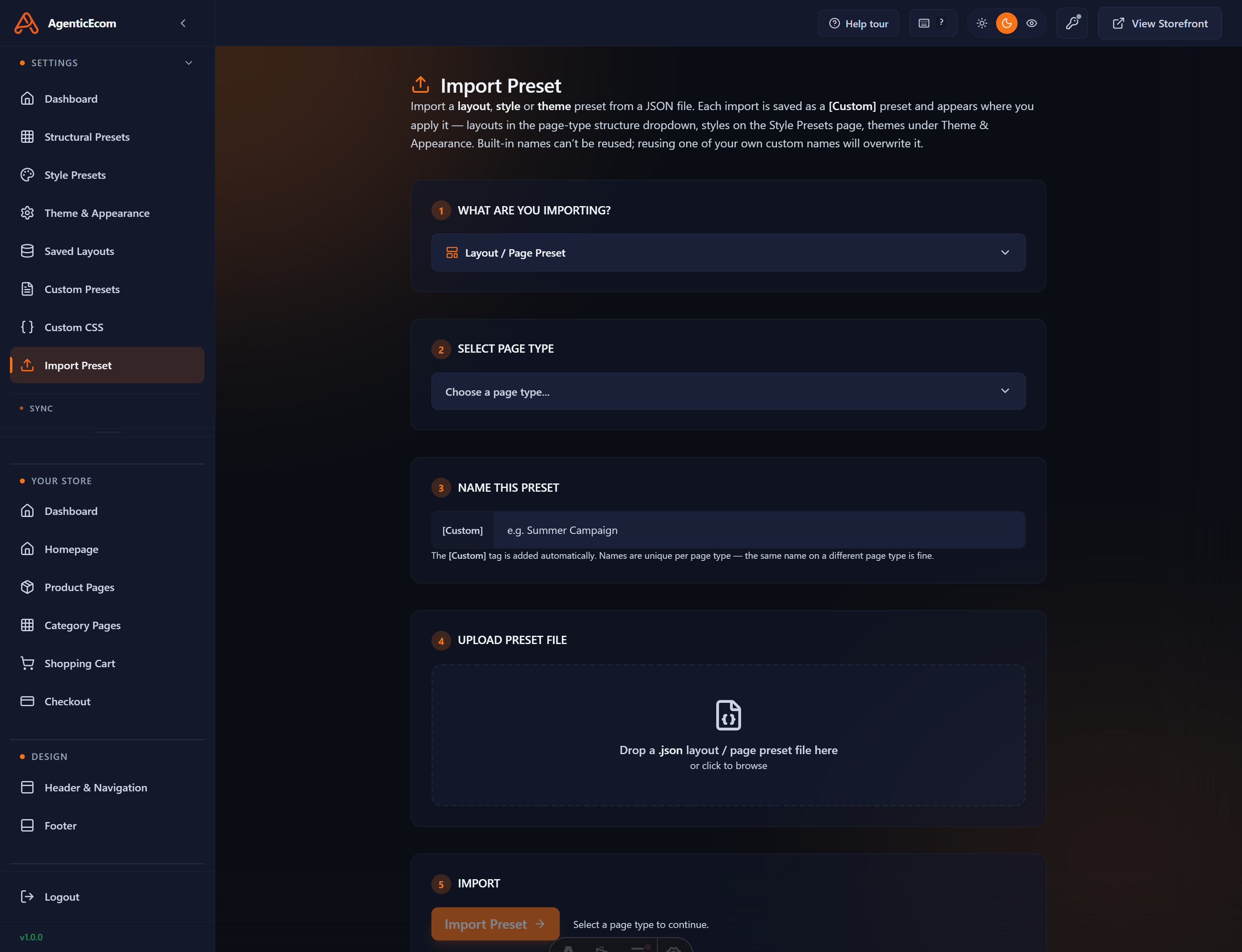Click 'or click to browse' text
This screenshot has width=1242, height=952.
[728, 766]
